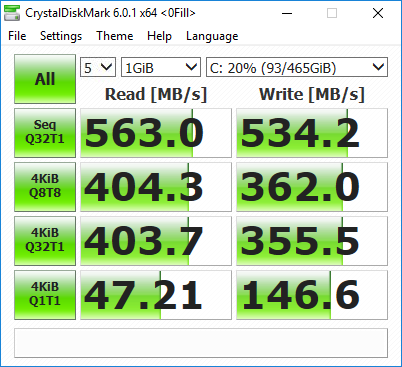Click the Read [MB/s] column header
This screenshot has width=402, height=367.
pos(156,94)
